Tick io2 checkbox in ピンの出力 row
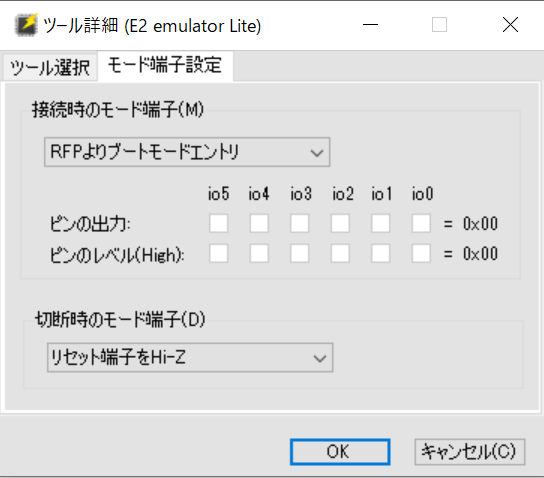The image size is (544, 478). (340, 223)
